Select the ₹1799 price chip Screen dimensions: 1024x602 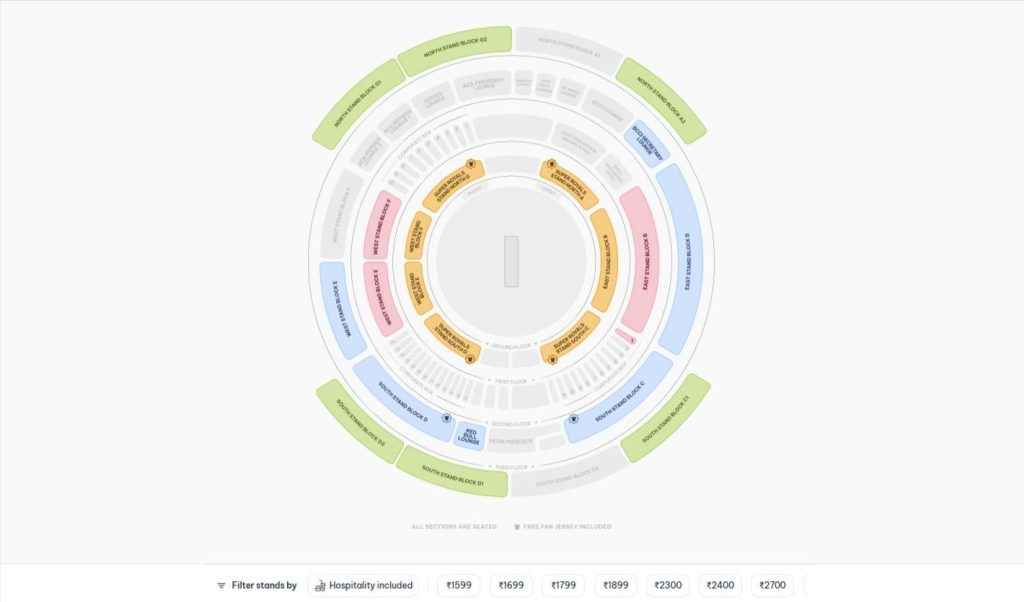click(563, 586)
